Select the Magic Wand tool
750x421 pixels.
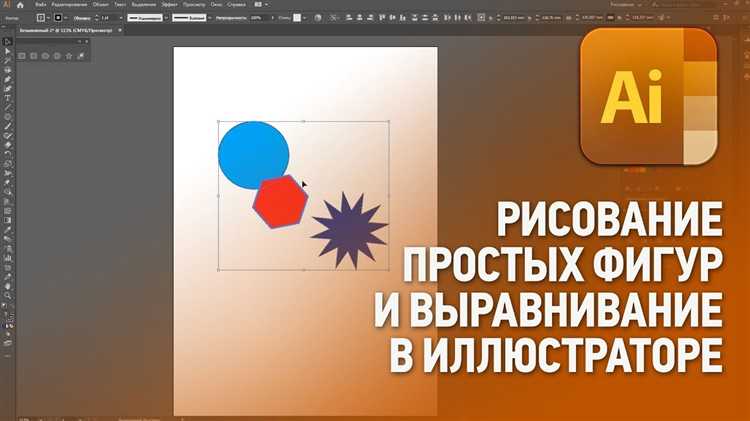tap(7, 61)
